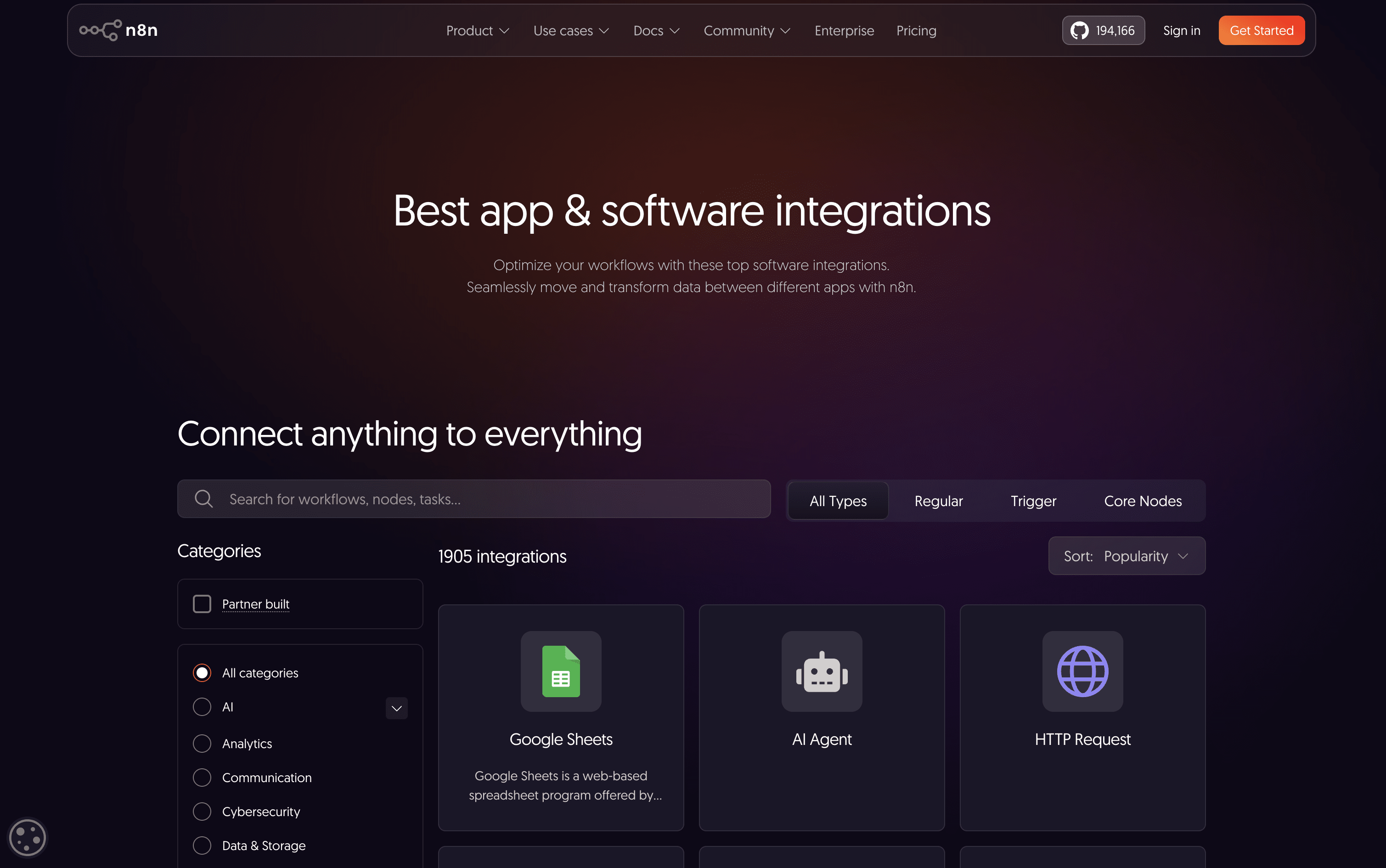Viewport: 1386px width, 868px height.
Task: Click the 'Categories' heading
Action: (219, 551)
